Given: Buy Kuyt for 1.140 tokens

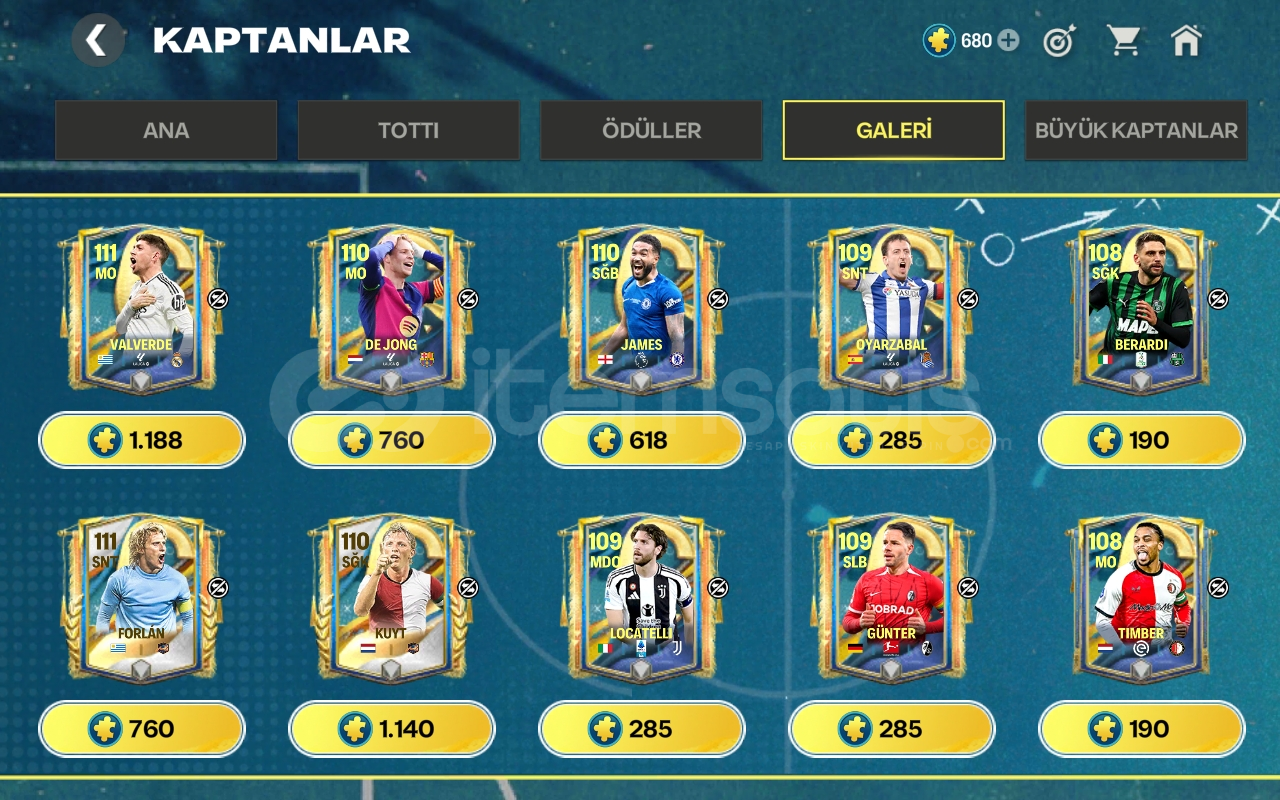Looking at the screenshot, I should (392, 729).
